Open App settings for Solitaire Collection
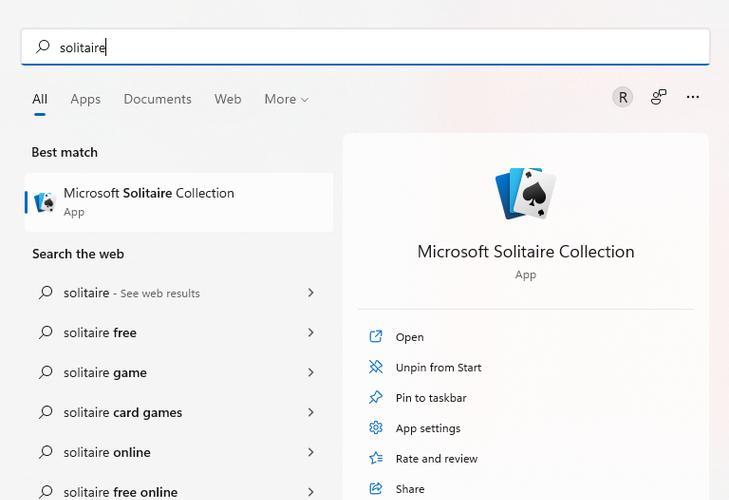729x500 pixels. [x=428, y=428]
